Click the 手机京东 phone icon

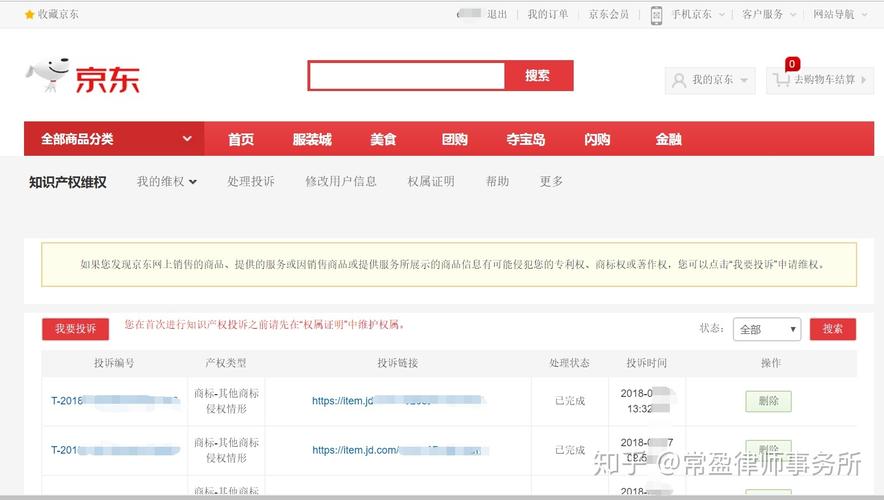point(656,15)
